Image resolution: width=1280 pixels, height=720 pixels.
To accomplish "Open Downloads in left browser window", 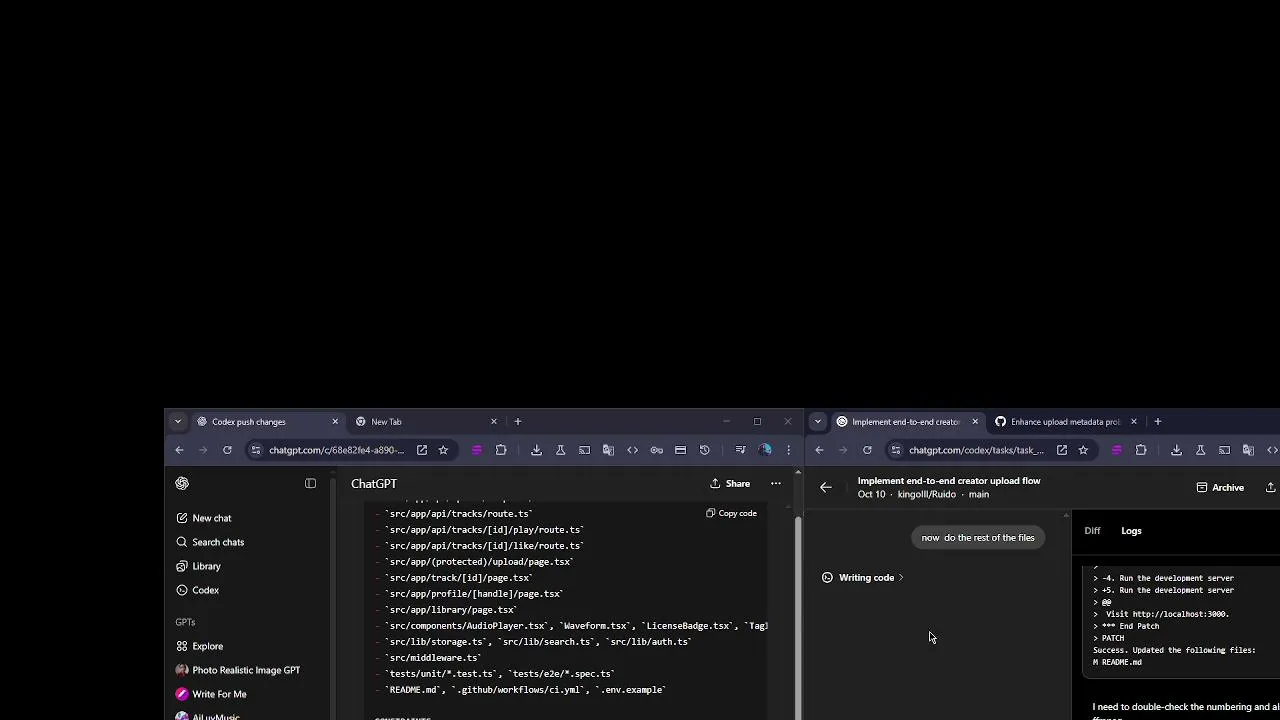I will tap(536, 450).
